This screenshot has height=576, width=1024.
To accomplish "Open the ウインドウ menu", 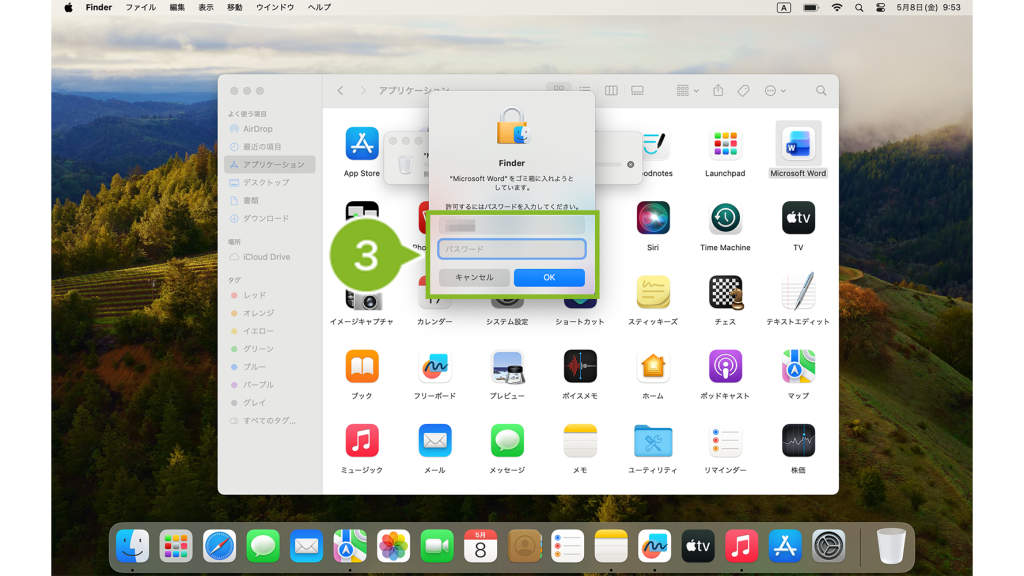I will coord(275,7).
